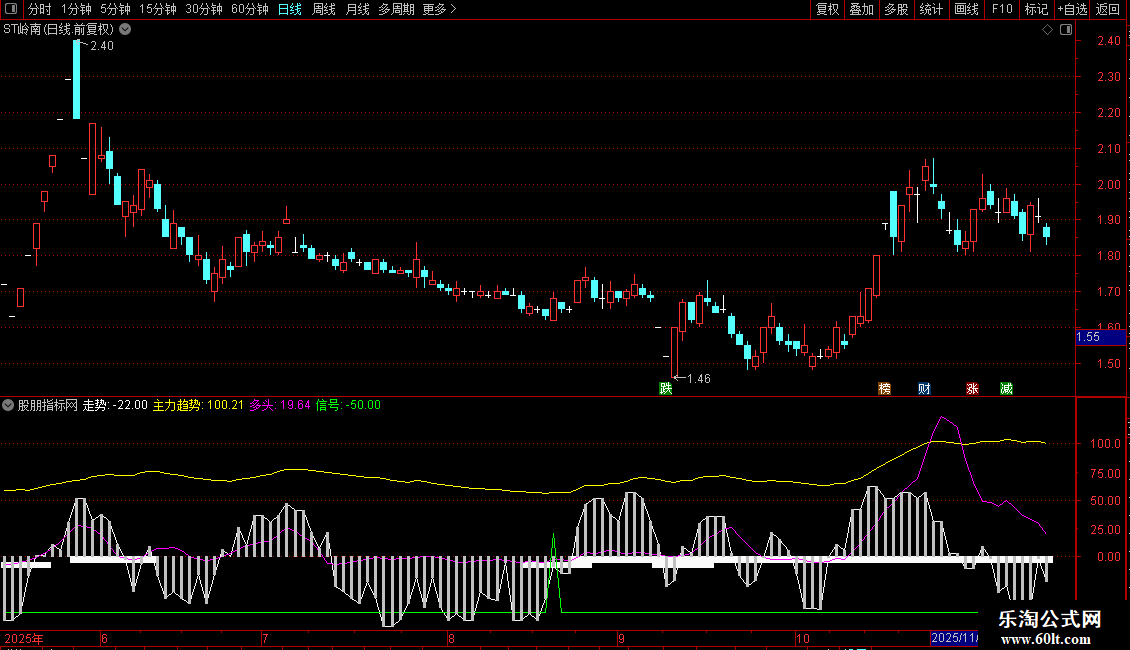
Task: Open the 股朋指标网 indicator dropdown
Action: (8, 405)
